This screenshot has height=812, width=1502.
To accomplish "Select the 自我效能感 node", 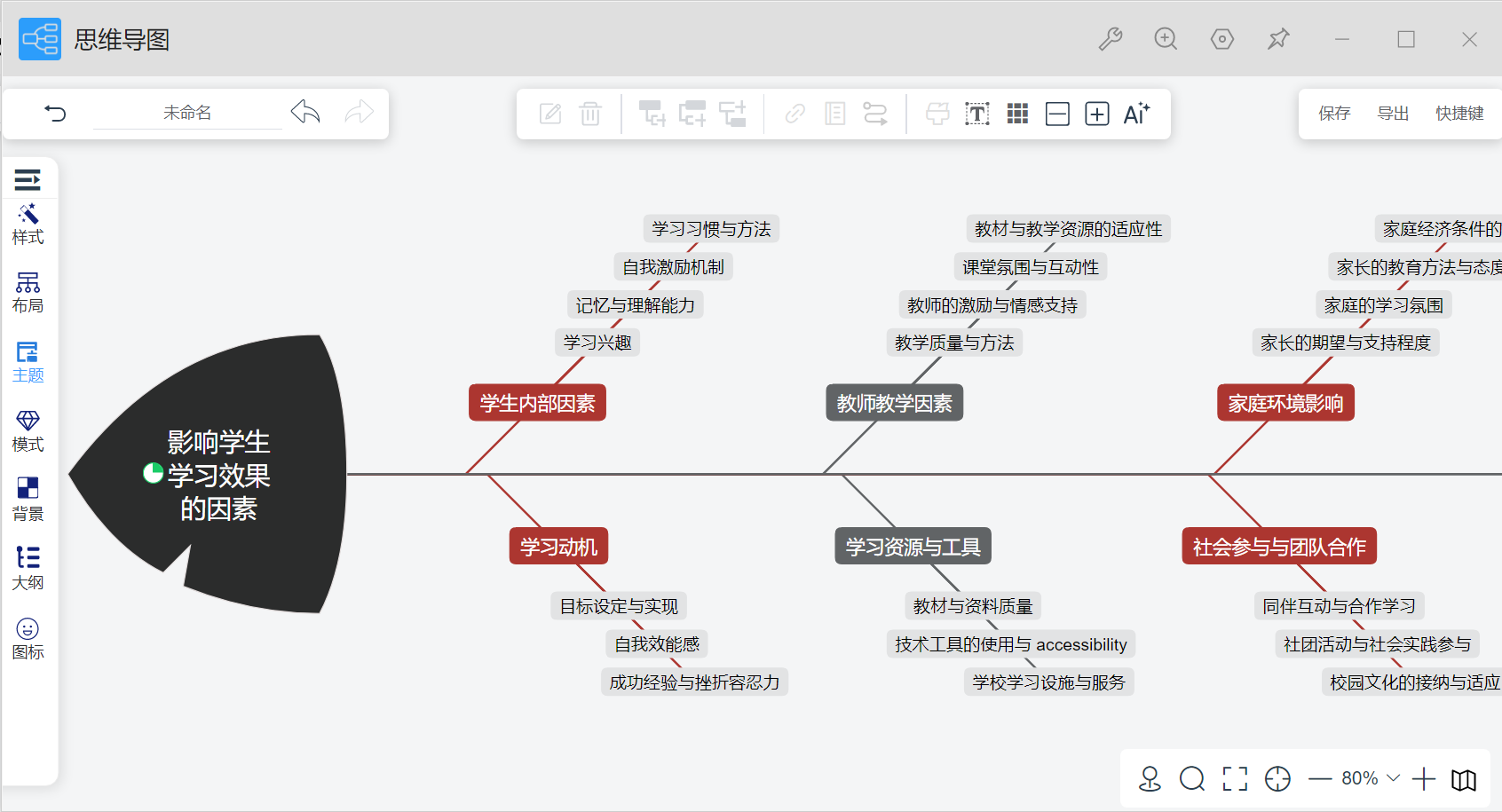I will 657,644.
